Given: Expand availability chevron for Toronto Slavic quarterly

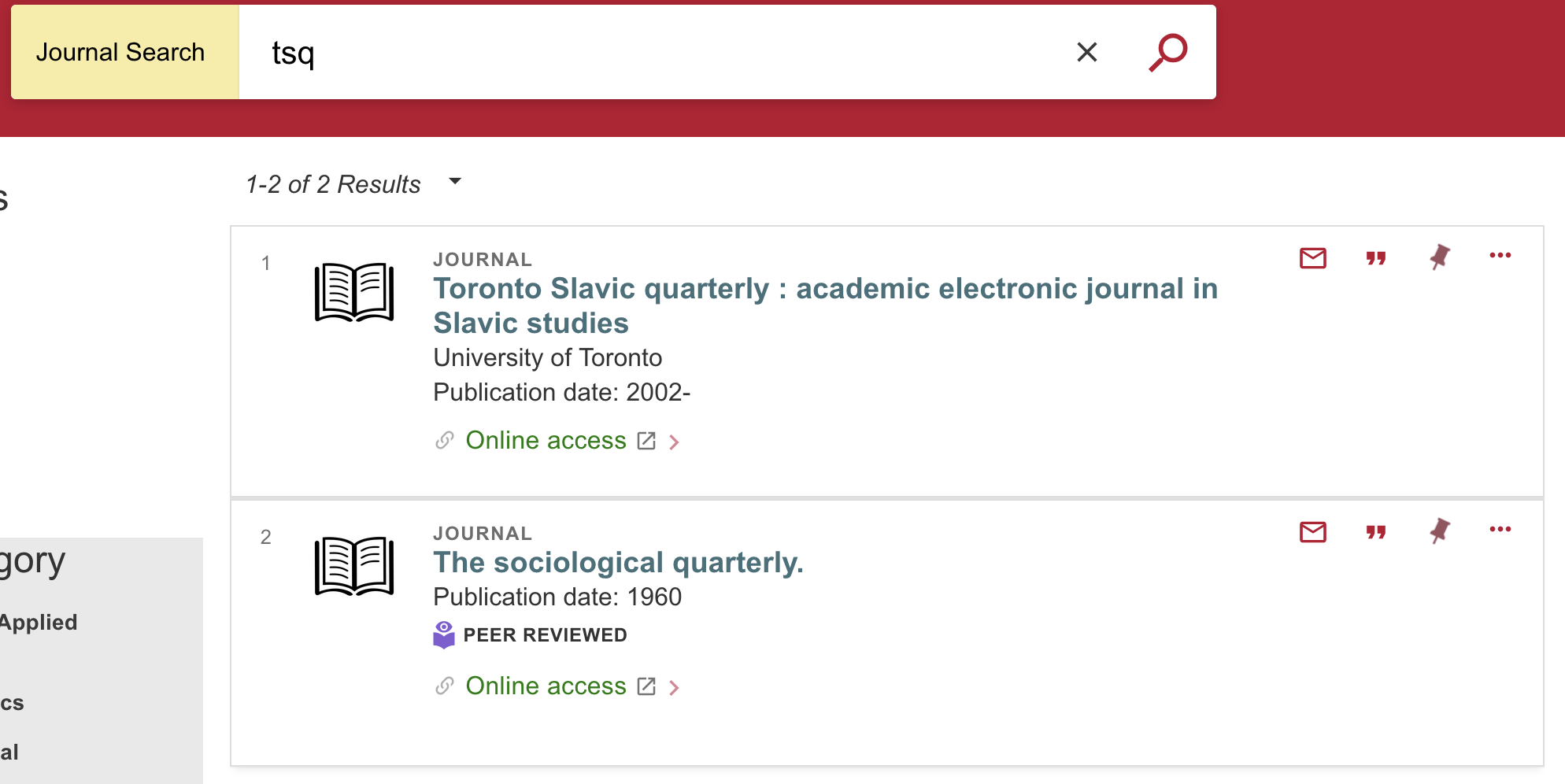Looking at the screenshot, I should tap(674, 442).
